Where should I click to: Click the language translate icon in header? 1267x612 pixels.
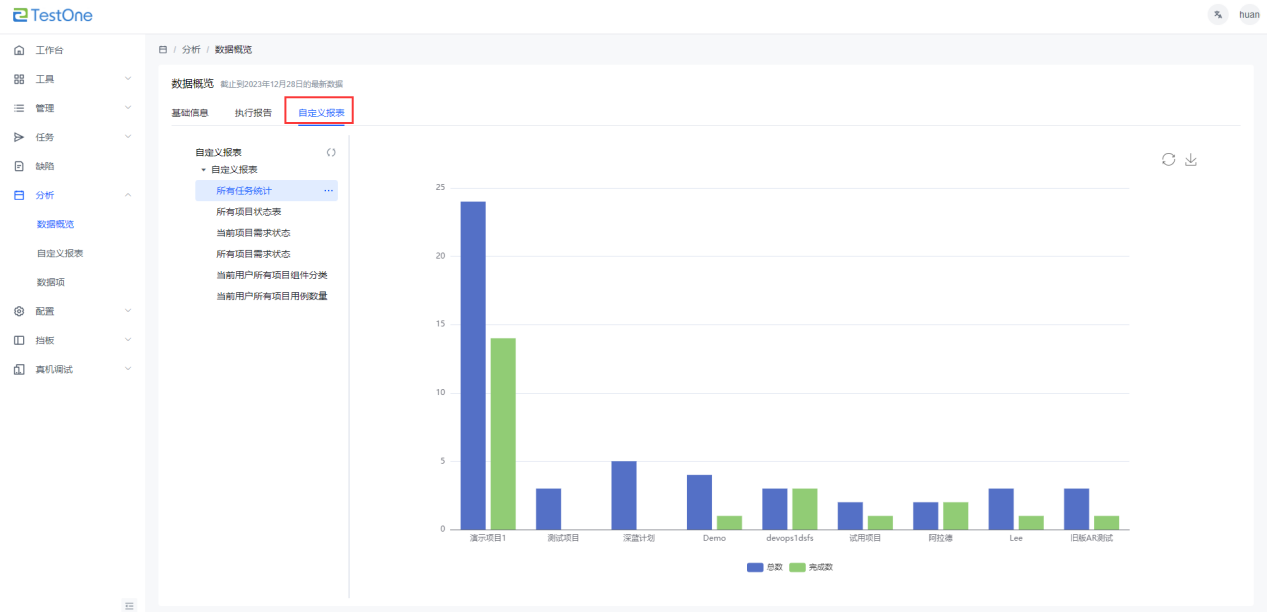[x=1217, y=14]
